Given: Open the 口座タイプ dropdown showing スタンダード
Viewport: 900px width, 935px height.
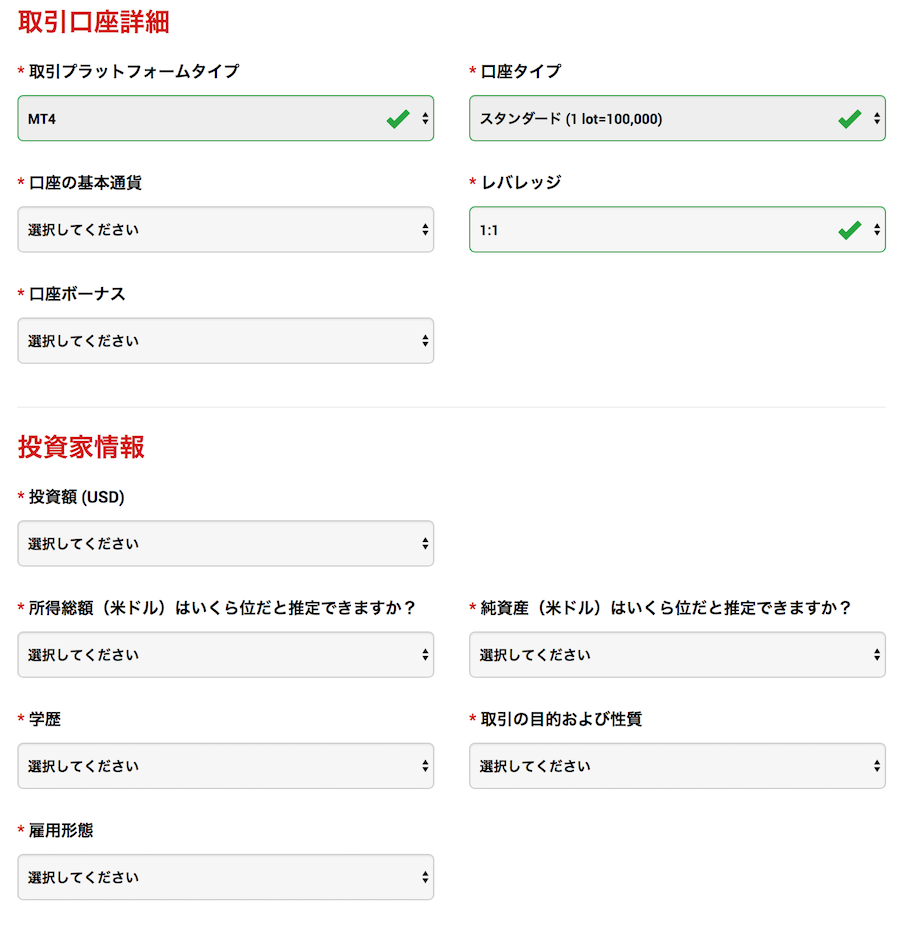Looking at the screenshot, I should [x=677, y=118].
